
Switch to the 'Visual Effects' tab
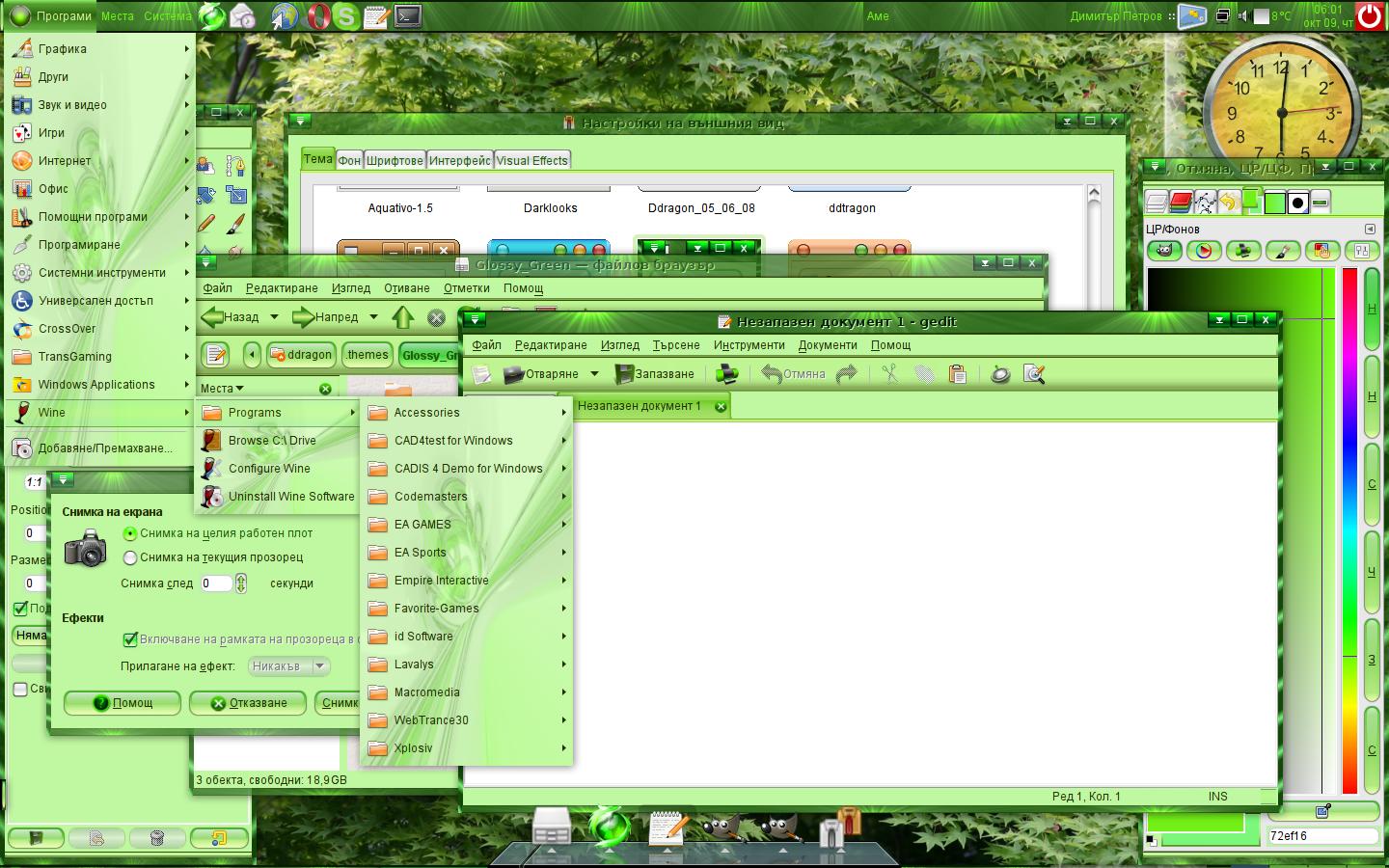(x=531, y=161)
